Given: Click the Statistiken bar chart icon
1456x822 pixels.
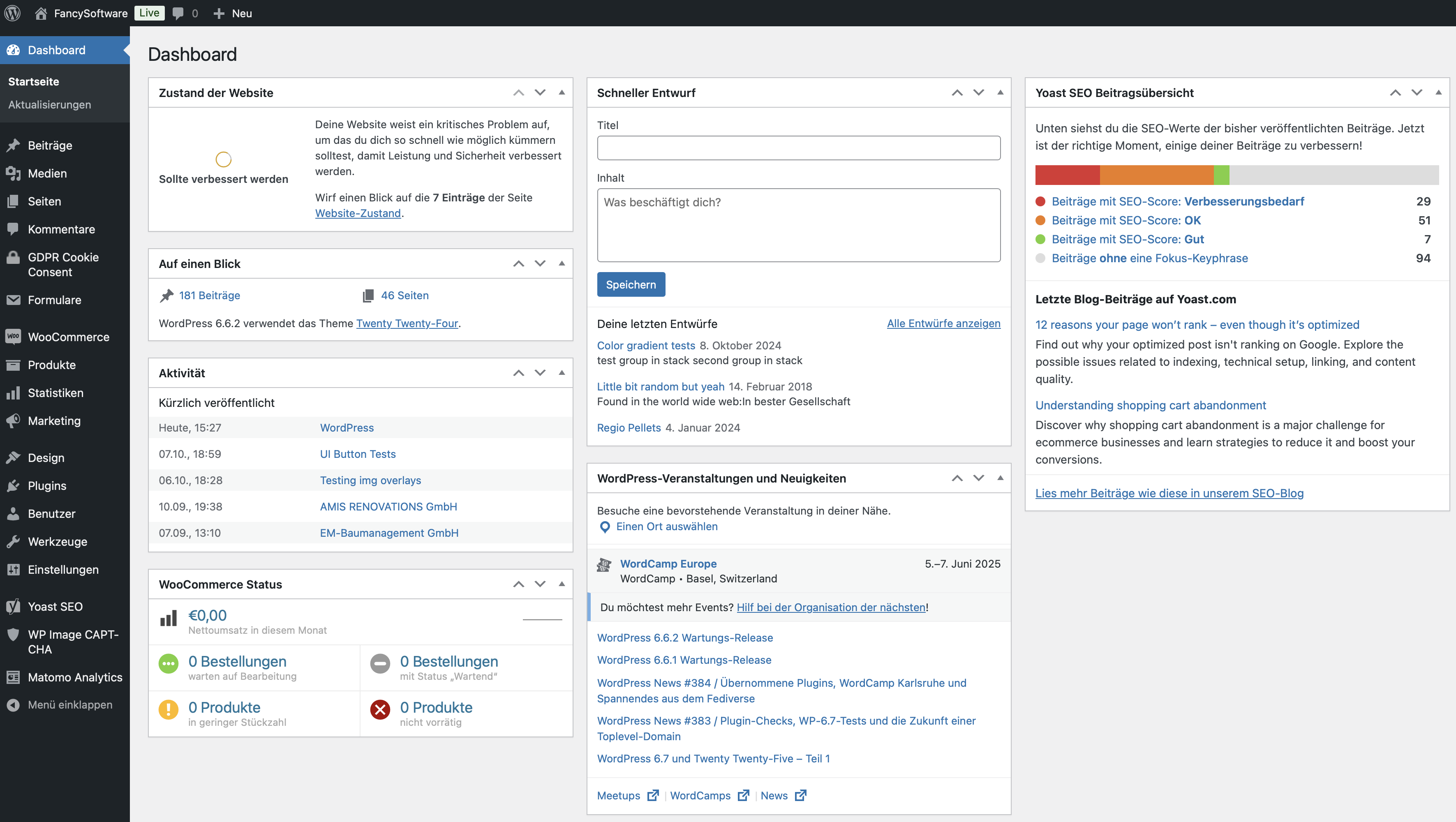Looking at the screenshot, I should [x=14, y=393].
